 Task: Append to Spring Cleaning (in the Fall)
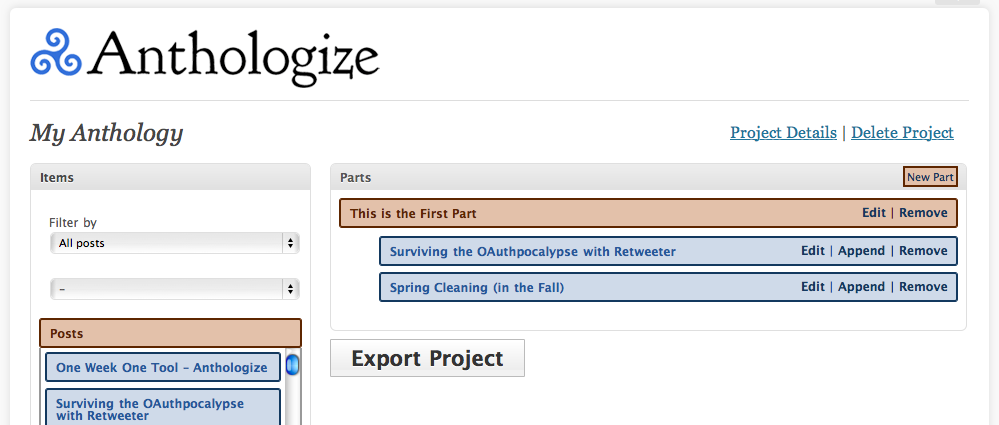tap(861, 287)
